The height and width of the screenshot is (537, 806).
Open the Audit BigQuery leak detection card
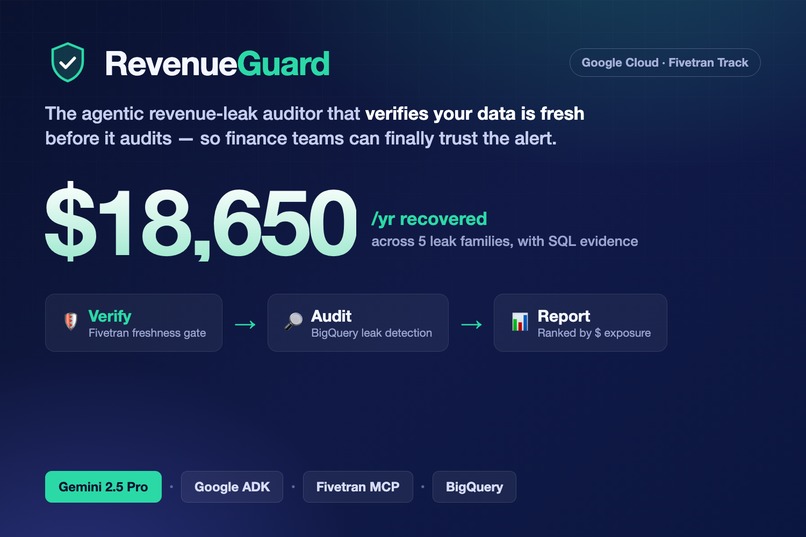(x=358, y=323)
